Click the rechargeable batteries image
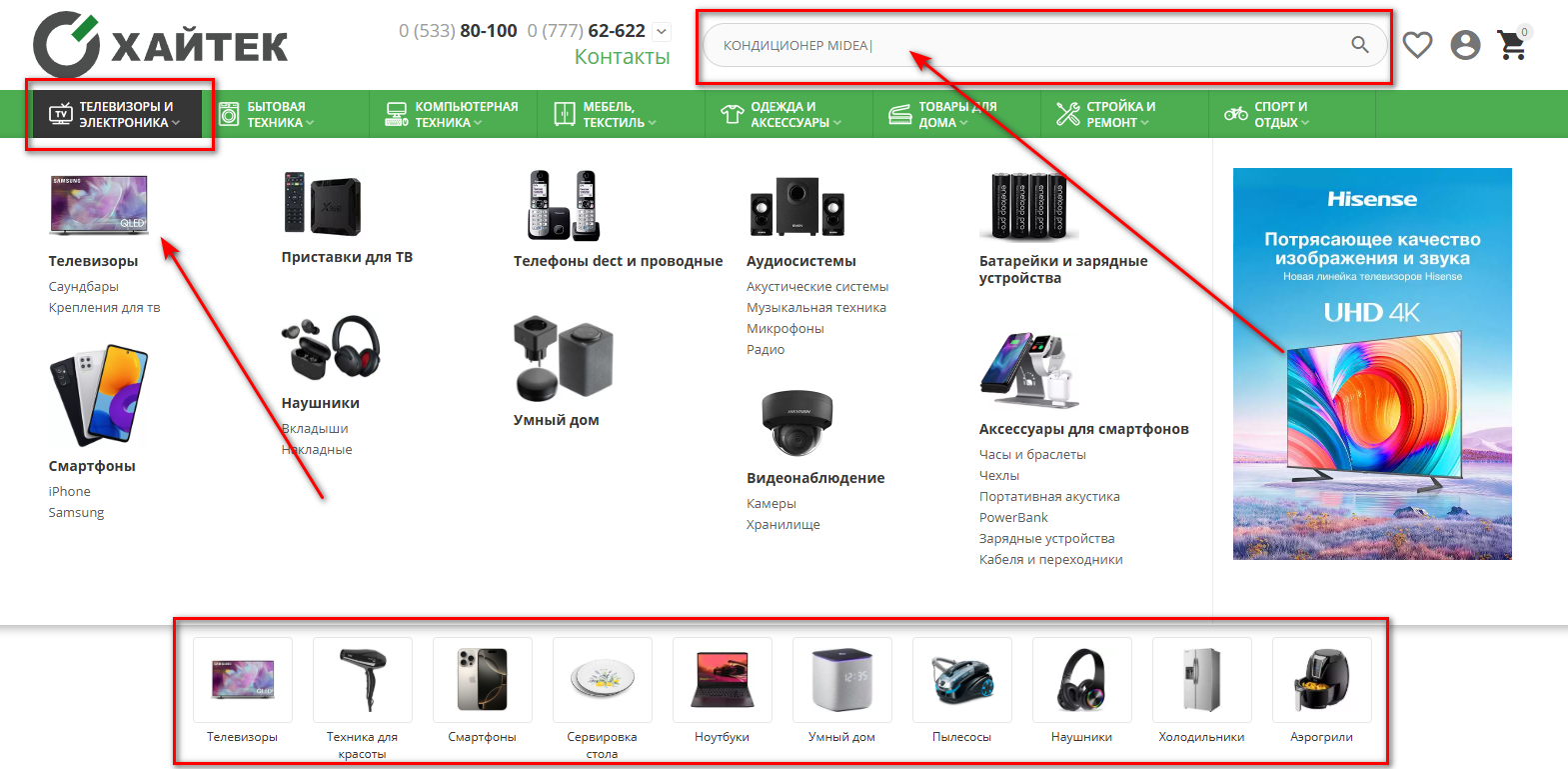This screenshot has height=769, width=1568. pyautogui.click(x=1029, y=206)
